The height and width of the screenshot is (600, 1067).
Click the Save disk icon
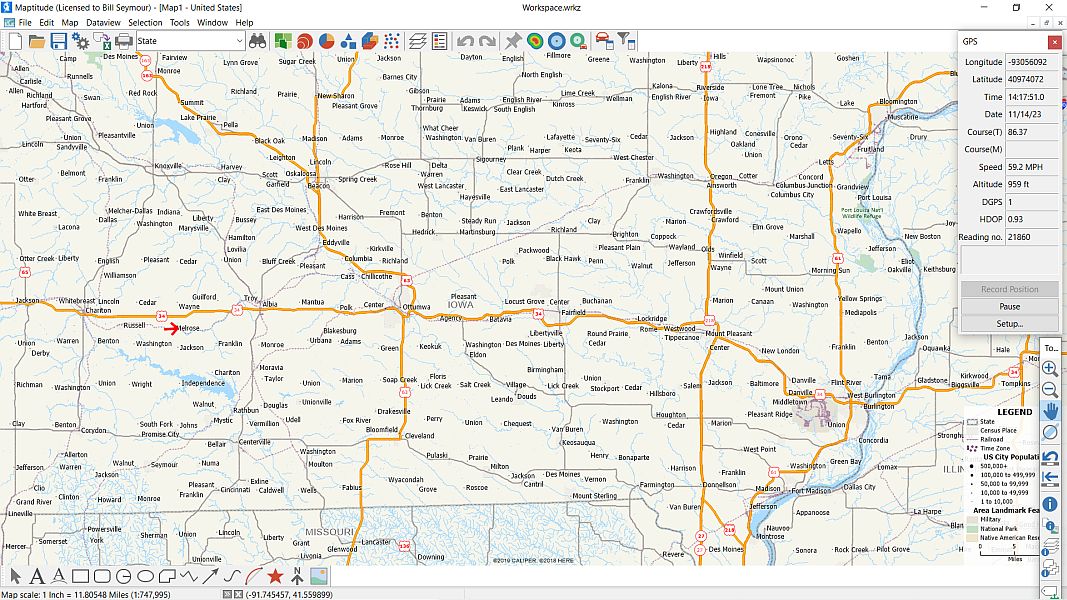point(59,41)
